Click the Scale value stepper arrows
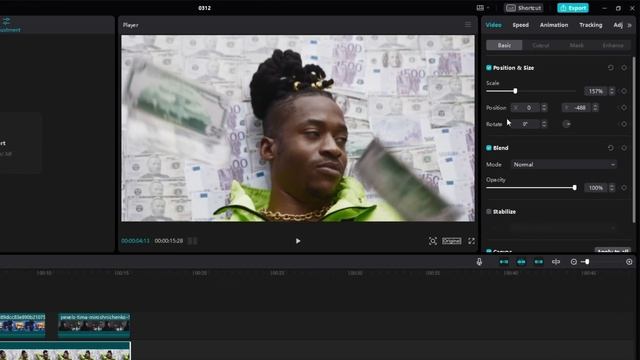The width and height of the screenshot is (640, 360). coord(611,91)
